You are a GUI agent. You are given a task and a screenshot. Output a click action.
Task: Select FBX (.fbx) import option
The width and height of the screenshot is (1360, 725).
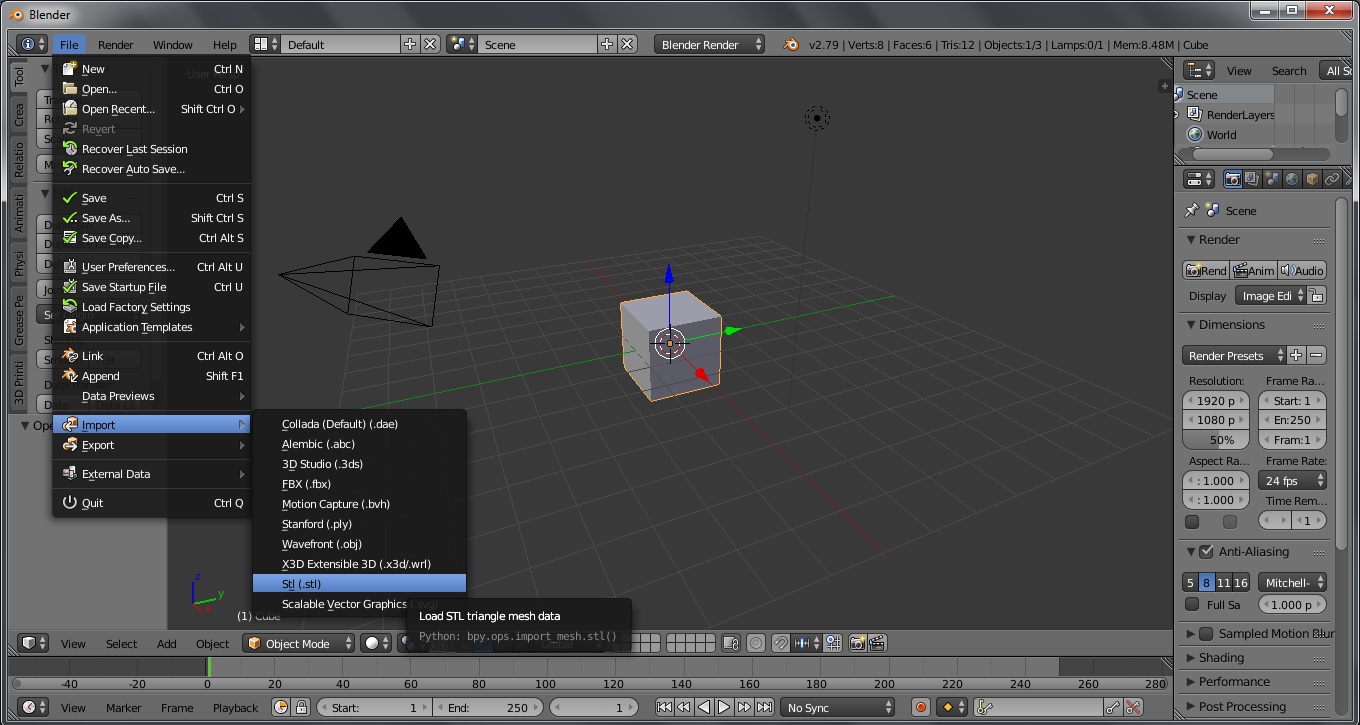359,484
